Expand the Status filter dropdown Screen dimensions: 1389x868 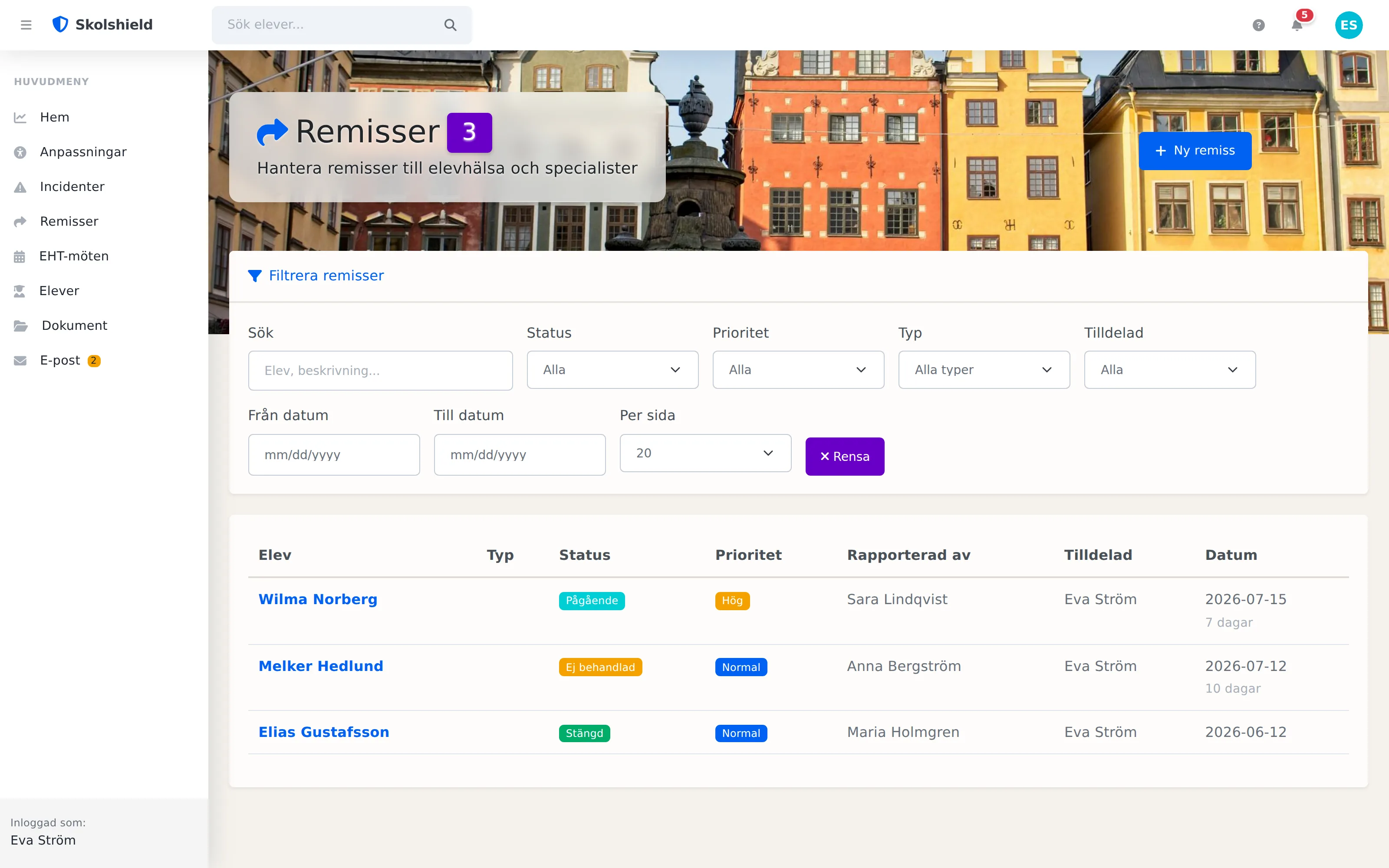click(612, 370)
